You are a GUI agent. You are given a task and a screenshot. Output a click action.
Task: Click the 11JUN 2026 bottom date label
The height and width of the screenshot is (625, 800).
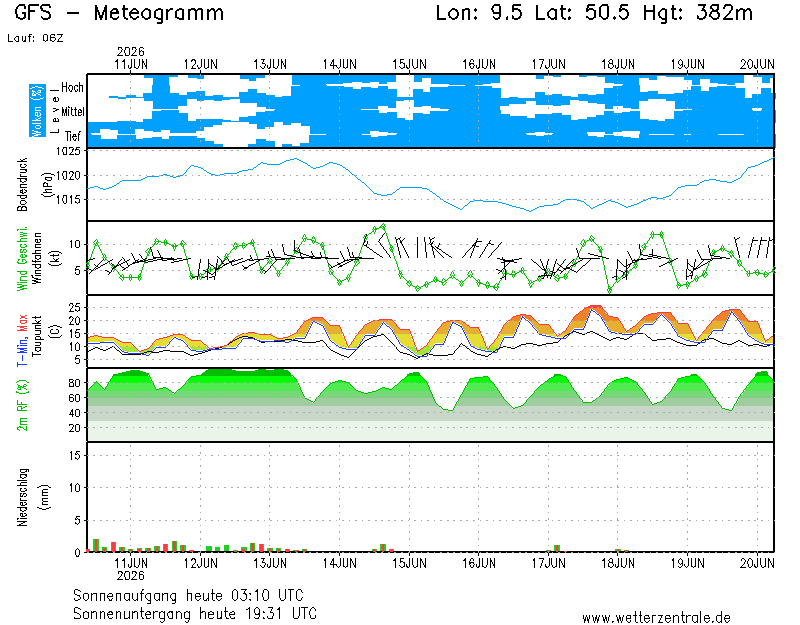click(131, 569)
